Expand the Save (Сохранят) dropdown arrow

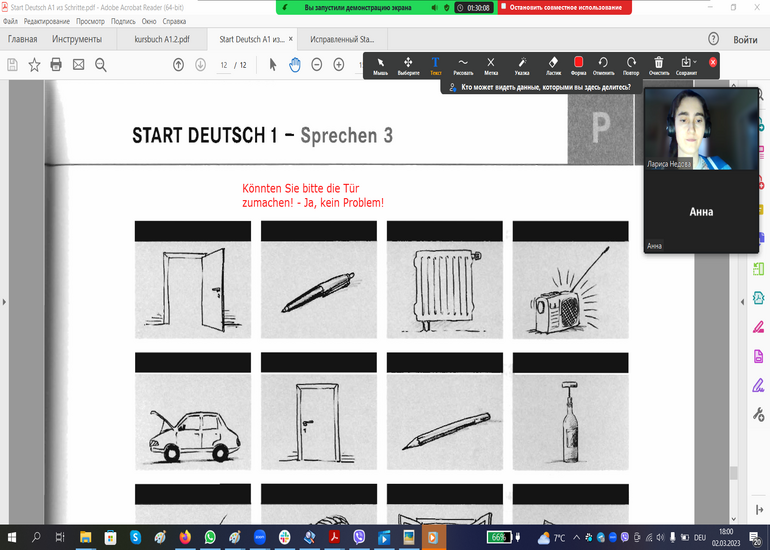coord(696,62)
